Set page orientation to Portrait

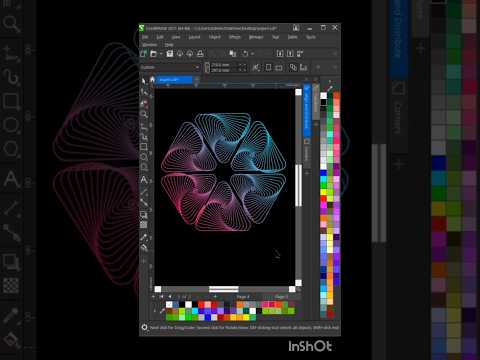(269, 68)
